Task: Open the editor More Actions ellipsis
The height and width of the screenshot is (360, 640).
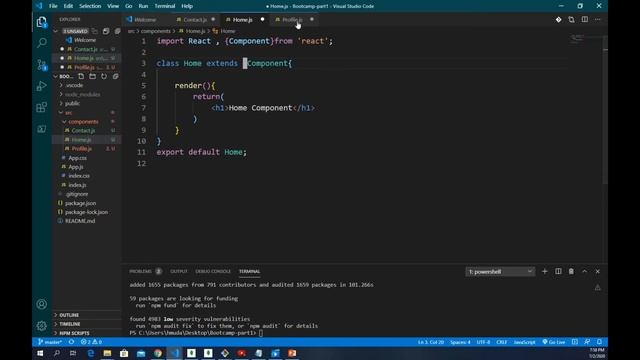Action: [598, 20]
